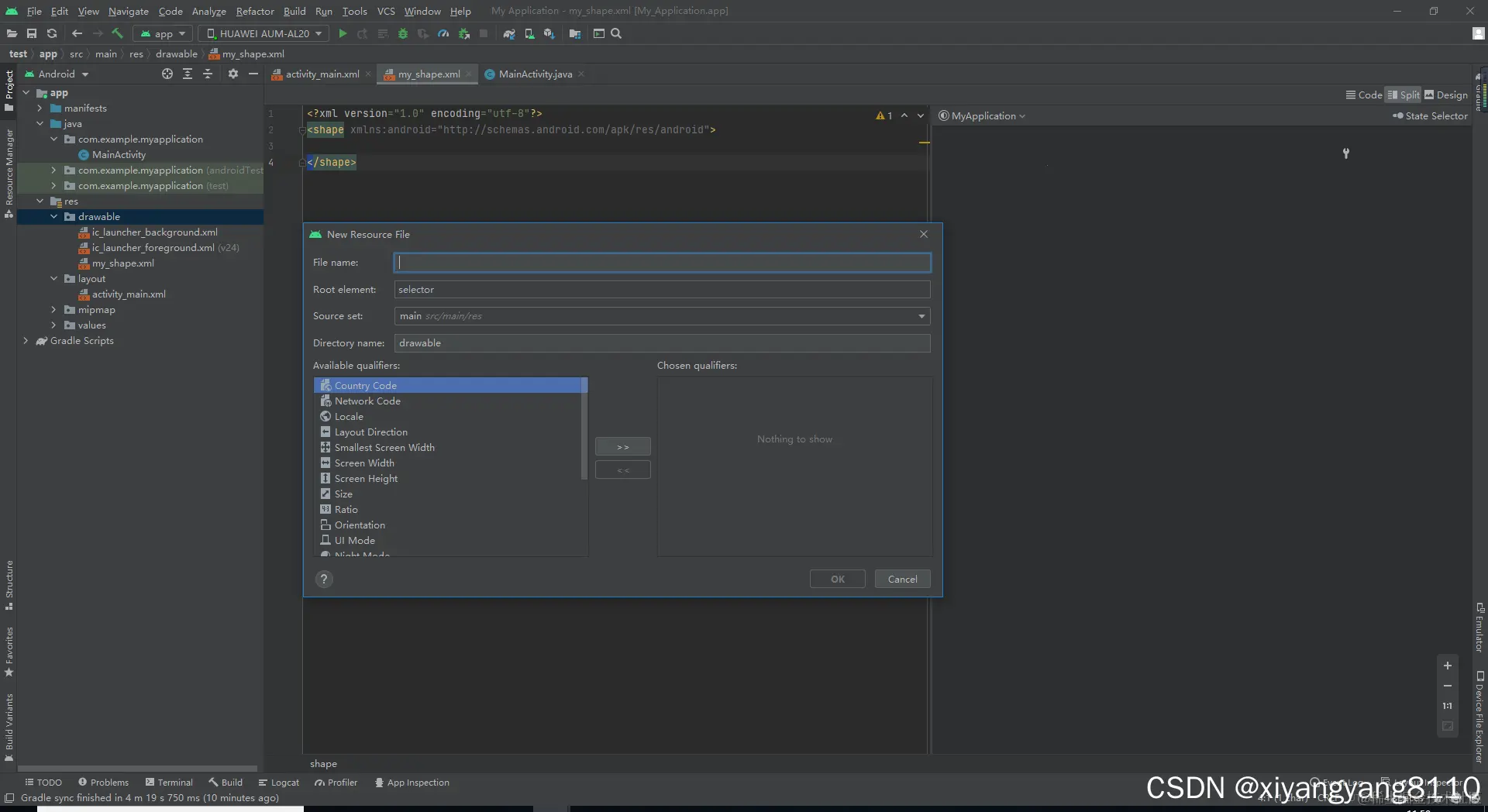Screen dimensions: 1488x812
Task: Close the New Resource File dialog
Action: (x=924, y=234)
